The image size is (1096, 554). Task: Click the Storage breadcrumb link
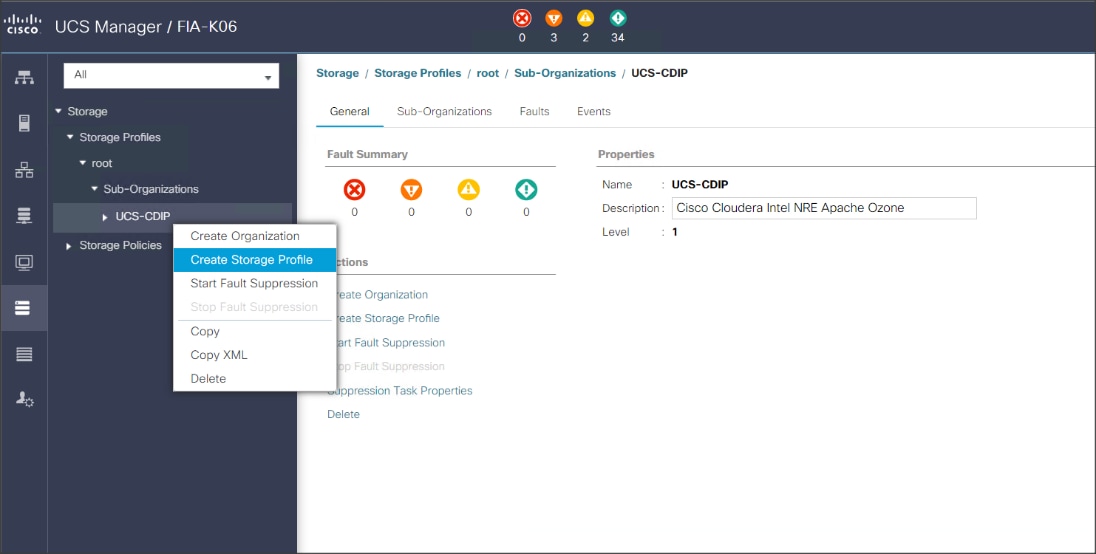tap(338, 73)
